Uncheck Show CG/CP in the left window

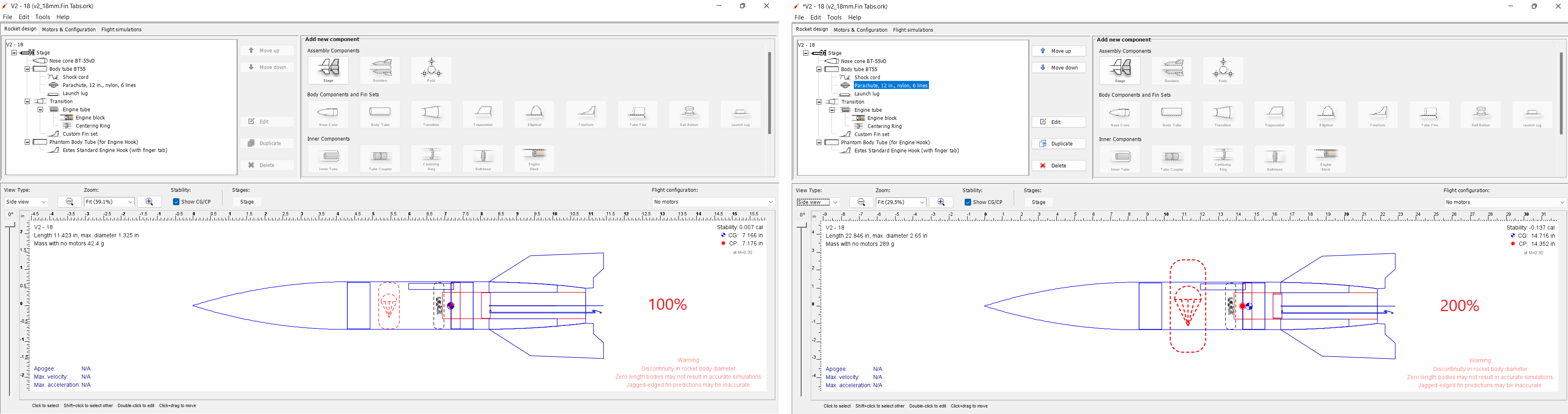[176, 202]
